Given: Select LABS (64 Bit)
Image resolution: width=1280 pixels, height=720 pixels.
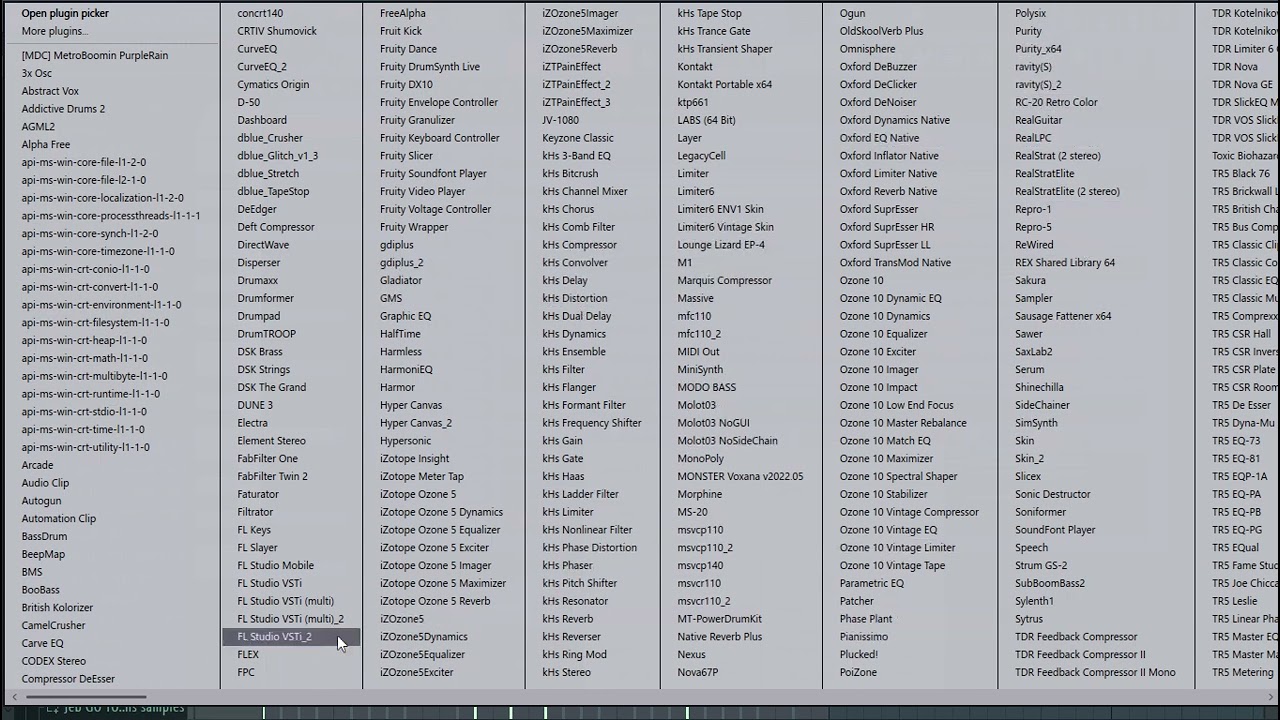Looking at the screenshot, I should 706,121.
